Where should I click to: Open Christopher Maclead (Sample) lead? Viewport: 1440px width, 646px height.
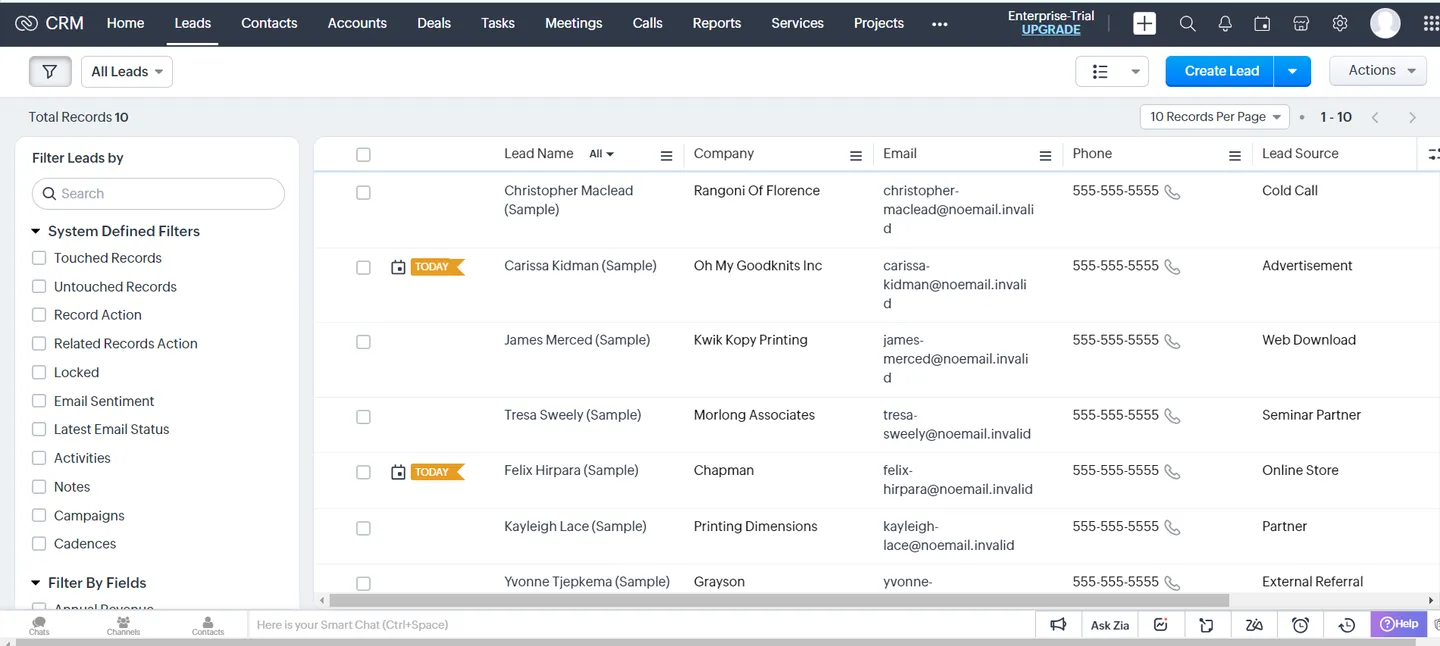pos(568,200)
